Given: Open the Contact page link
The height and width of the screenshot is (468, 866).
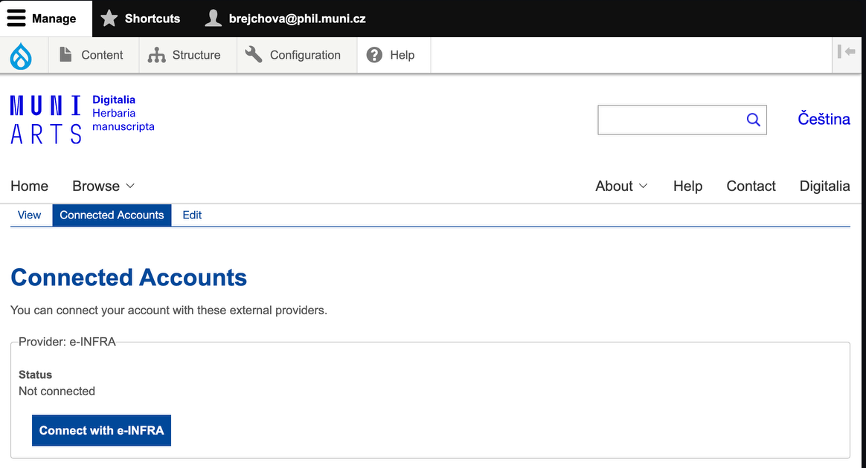Looking at the screenshot, I should (x=750, y=186).
